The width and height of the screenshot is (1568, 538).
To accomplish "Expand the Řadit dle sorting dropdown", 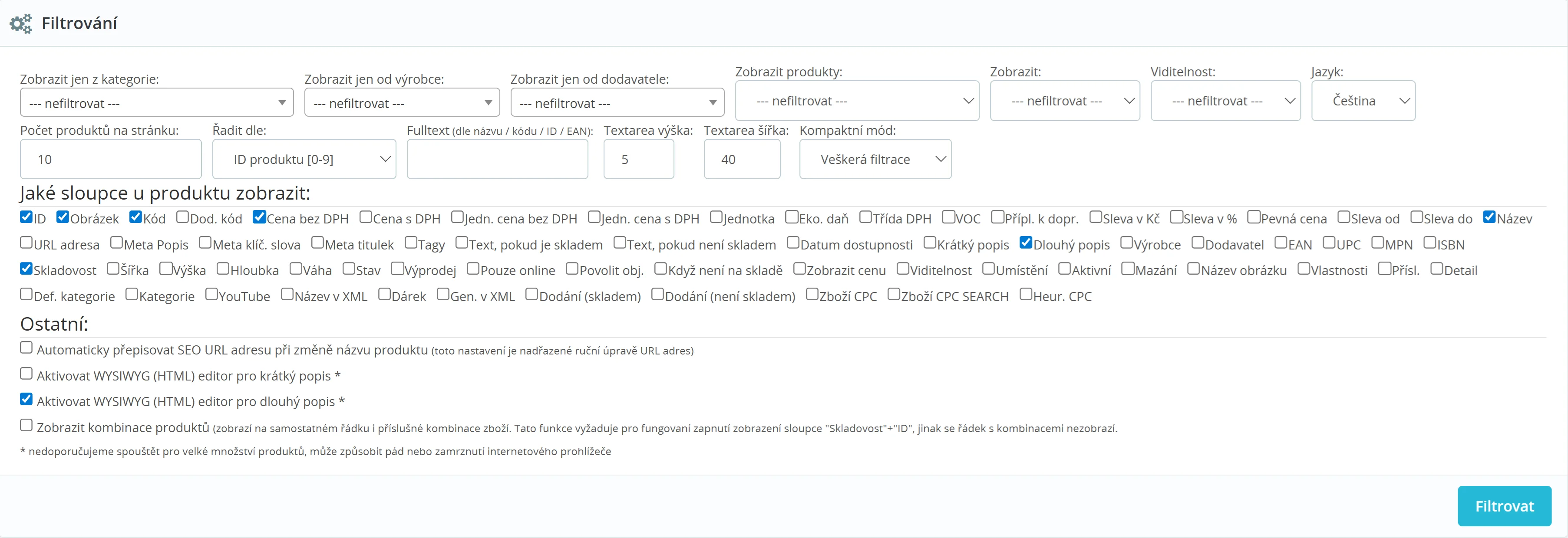I will (304, 159).
